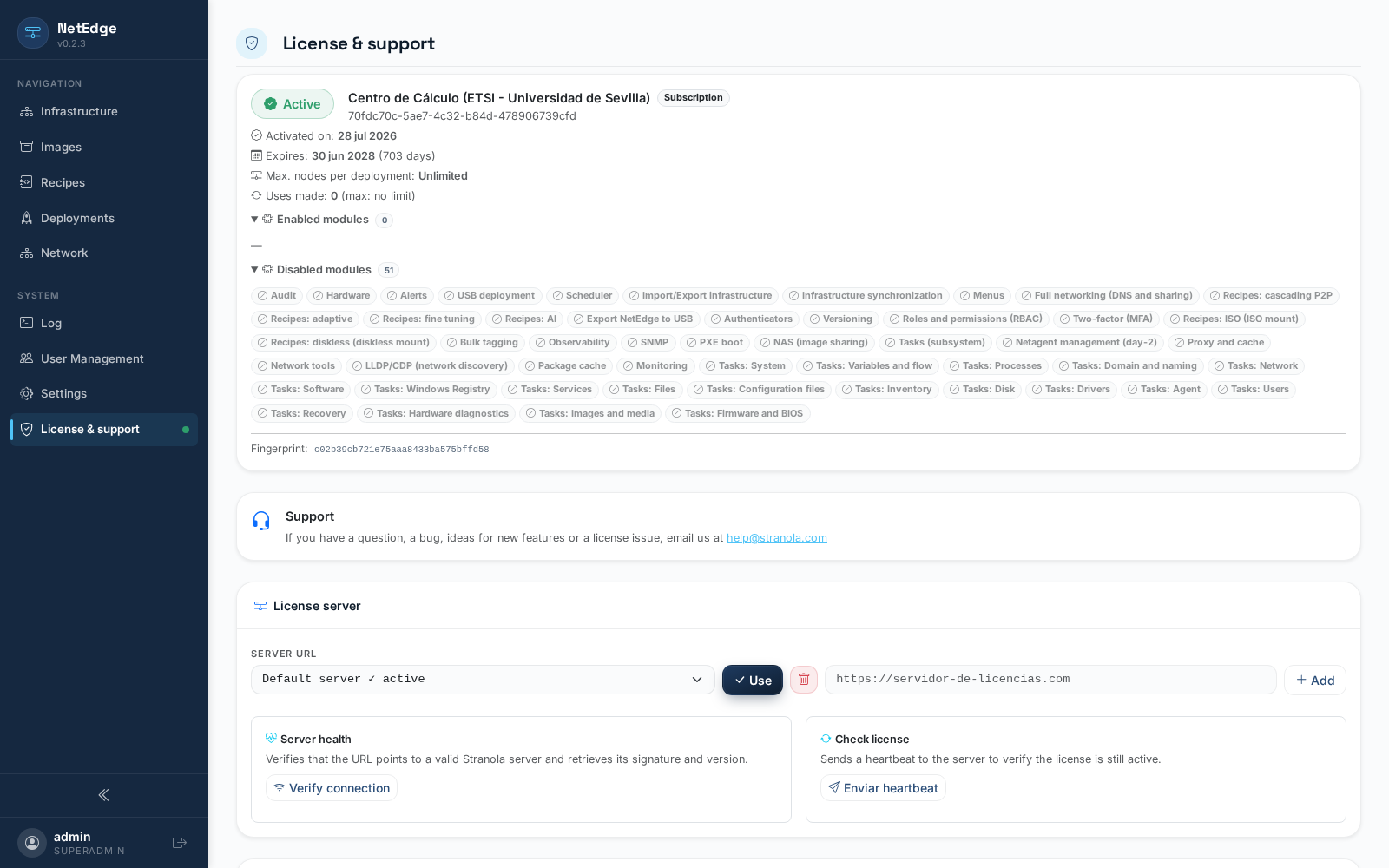
Task: Click the Observability module chip
Action: pyautogui.click(x=573, y=343)
